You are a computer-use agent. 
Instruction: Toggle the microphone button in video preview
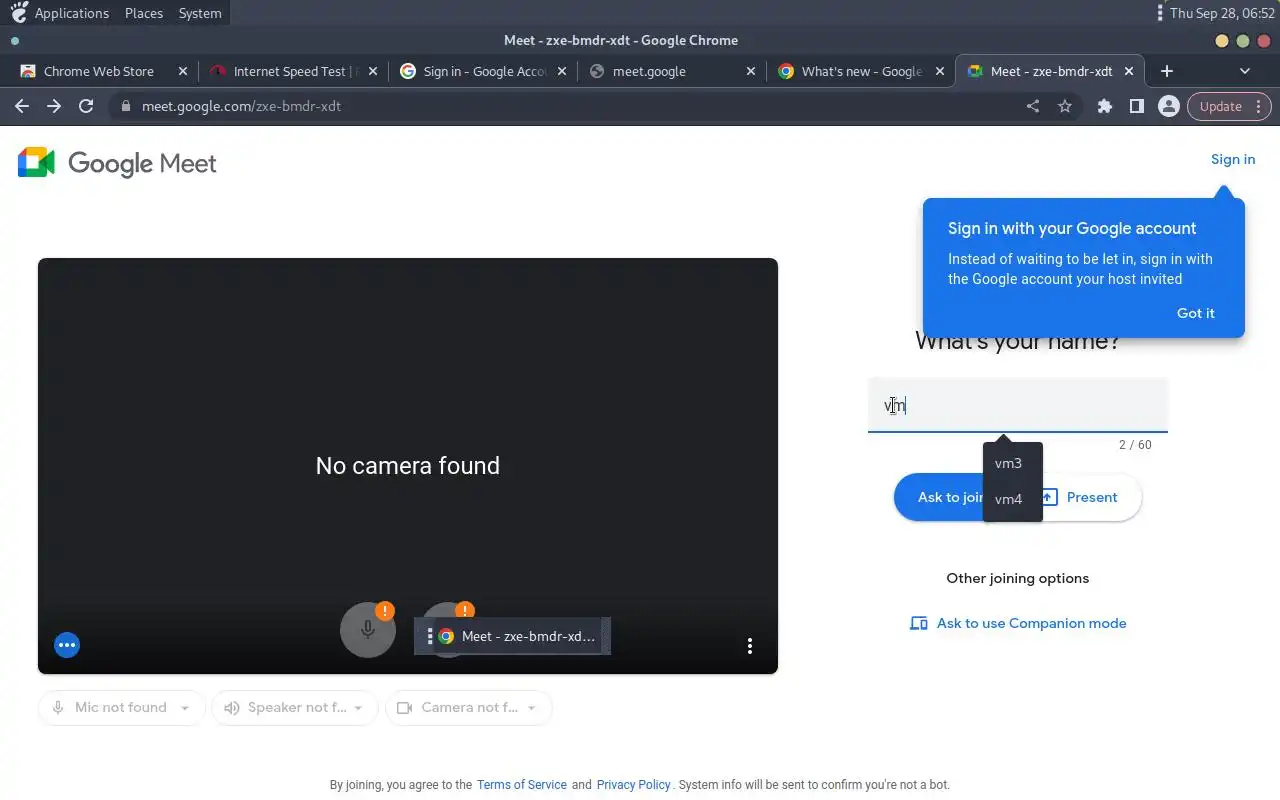point(368,630)
